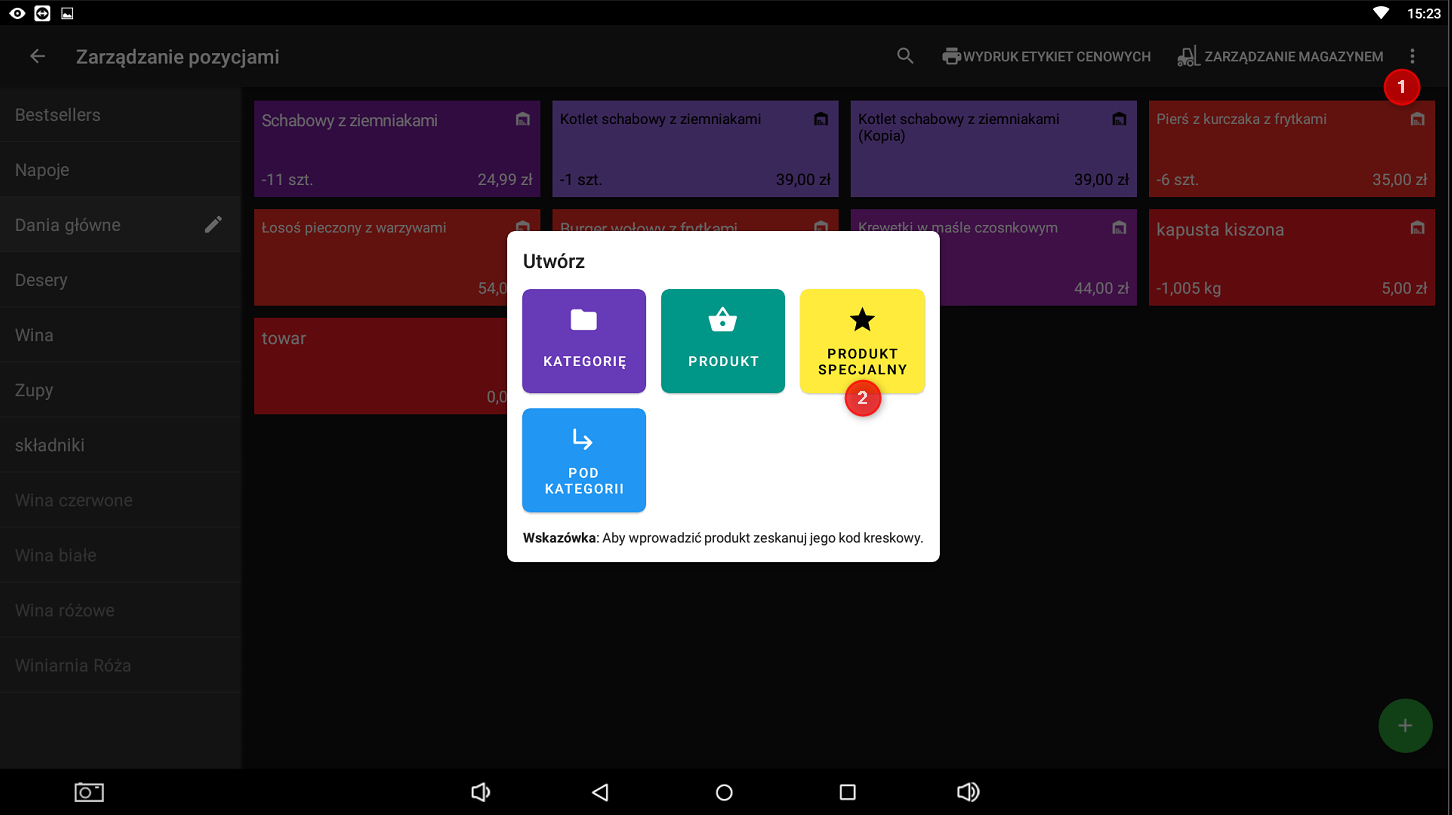This screenshot has width=1452, height=815.
Task: Open the search magnifier icon
Action: click(905, 57)
